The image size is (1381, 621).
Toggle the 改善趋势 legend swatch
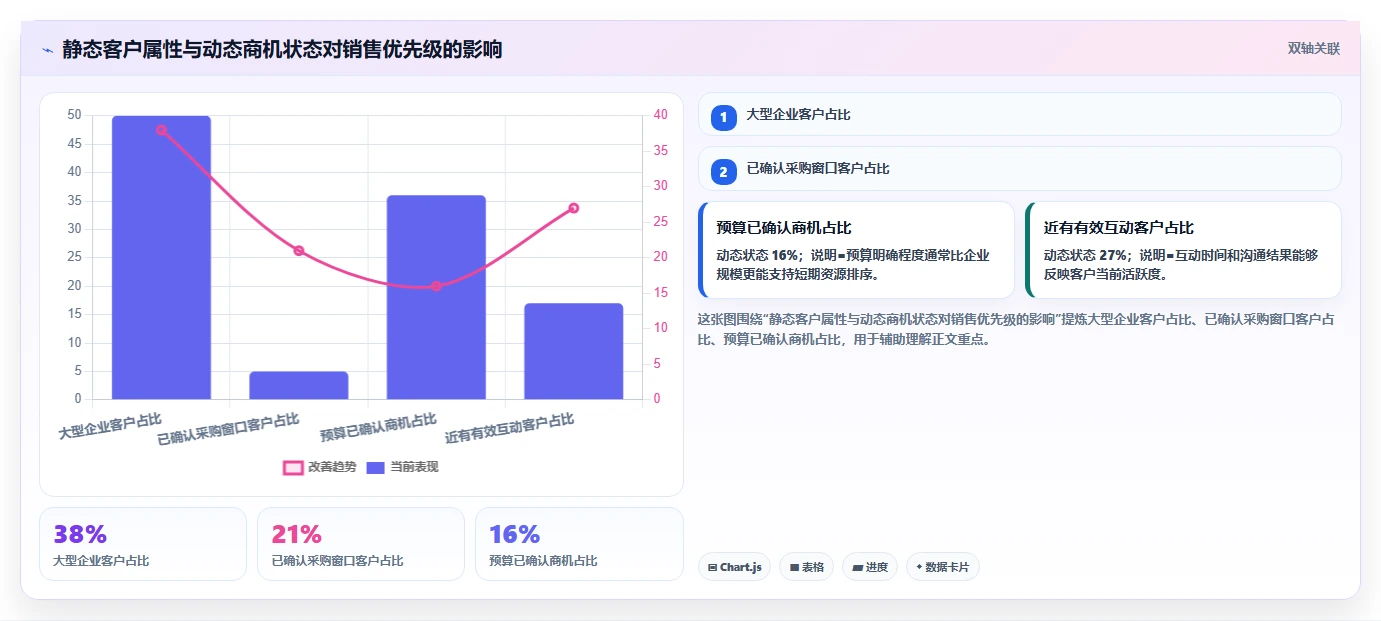[293, 467]
